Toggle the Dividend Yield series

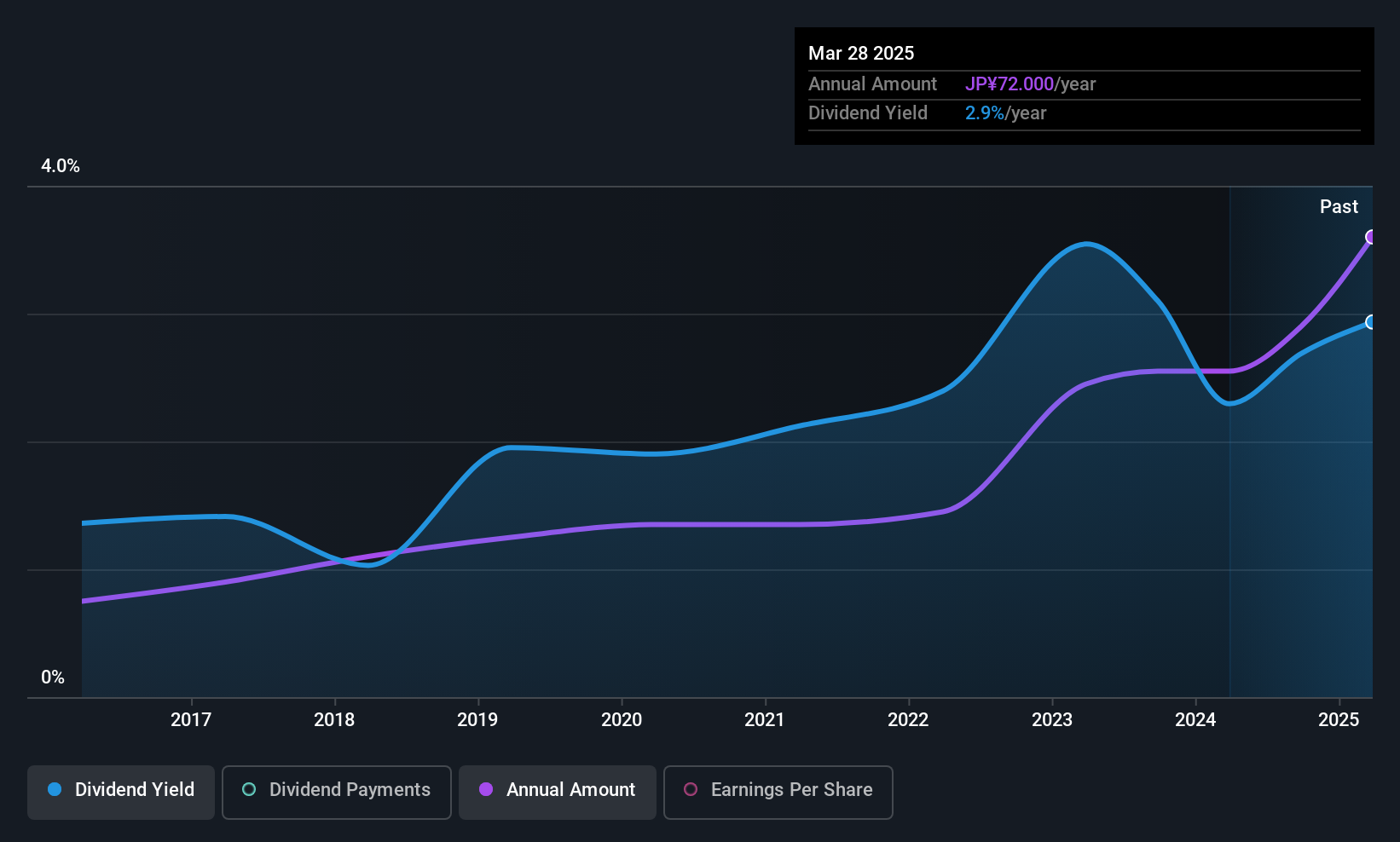121,793
